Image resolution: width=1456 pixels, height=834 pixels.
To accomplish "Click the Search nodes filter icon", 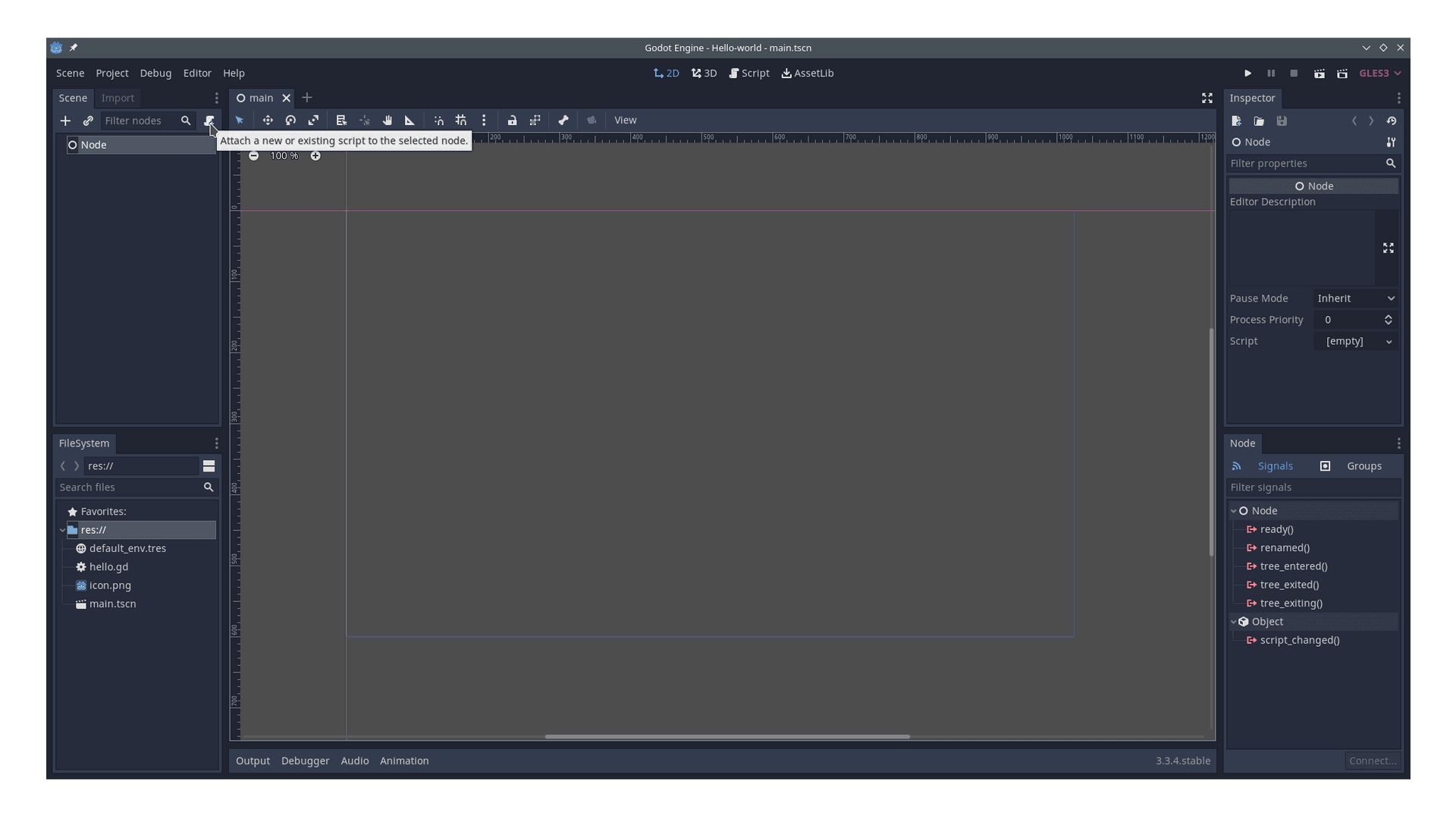I will [x=185, y=120].
